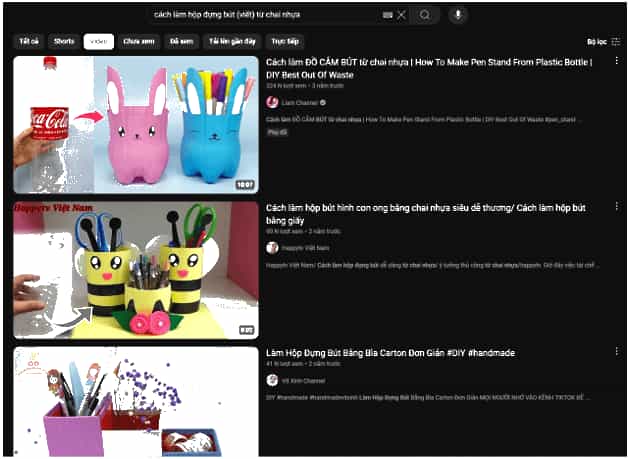
Task: Open title 'Cách làm hộp bút hình con ong'
Action: 425,214
